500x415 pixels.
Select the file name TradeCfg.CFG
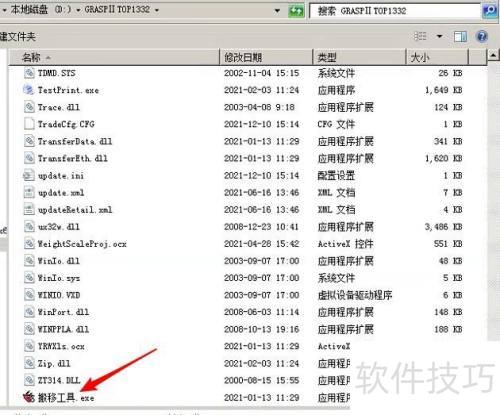[66, 124]
